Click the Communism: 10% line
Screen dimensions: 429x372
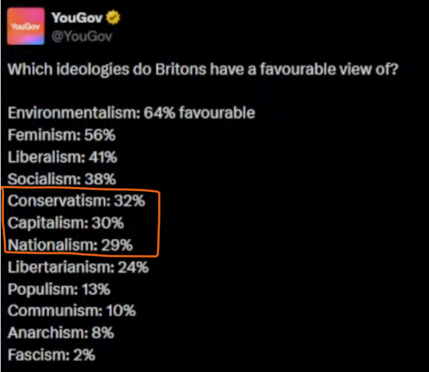pos(72,311)
